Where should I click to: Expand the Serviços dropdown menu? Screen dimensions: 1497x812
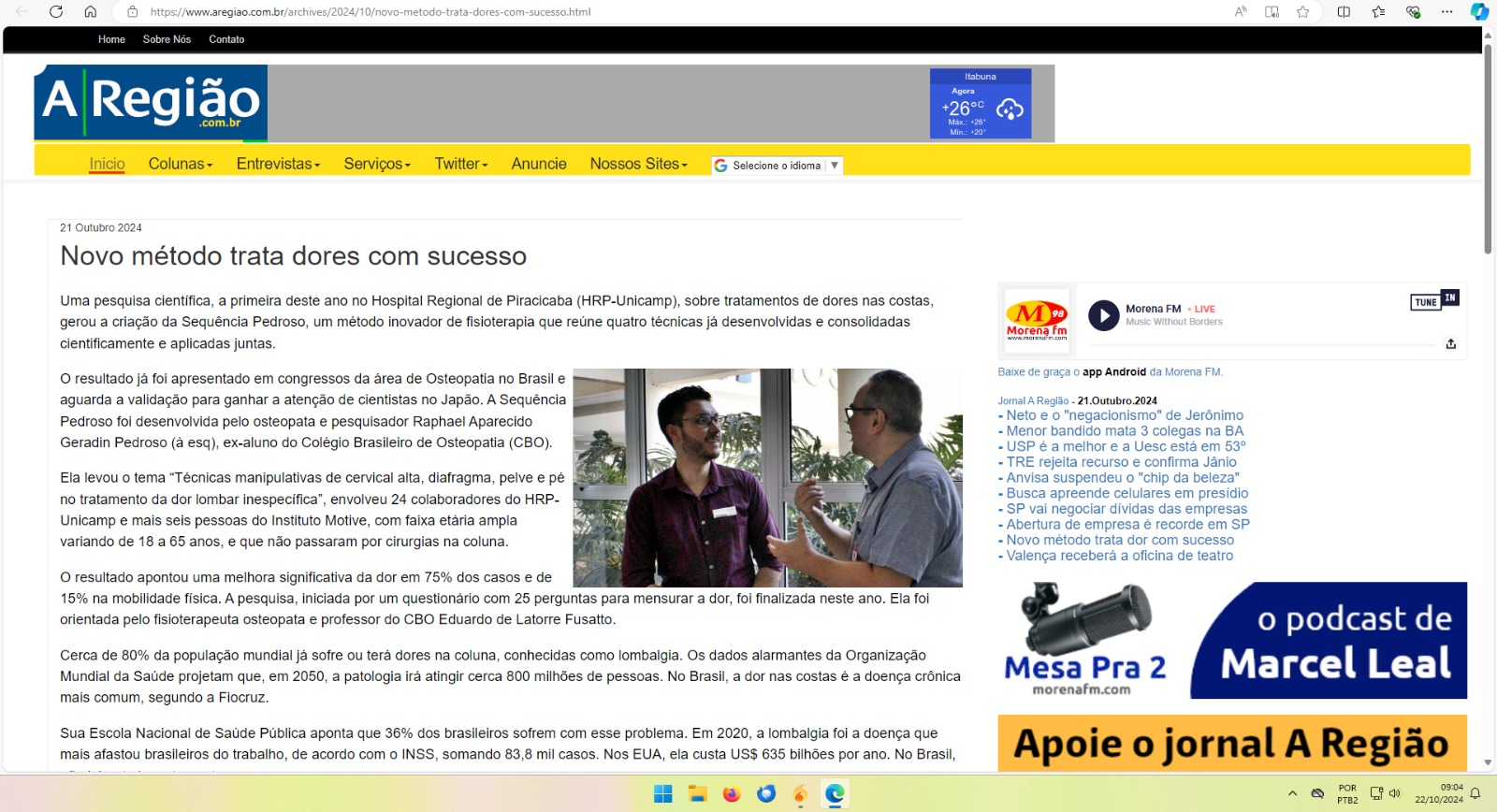(x=377, y=164)
